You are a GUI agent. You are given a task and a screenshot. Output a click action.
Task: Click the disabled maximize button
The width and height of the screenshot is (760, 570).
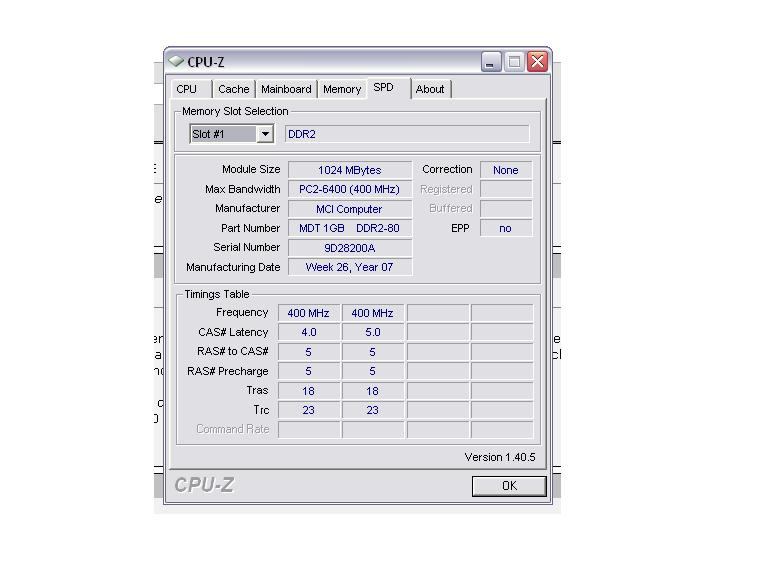514,62
